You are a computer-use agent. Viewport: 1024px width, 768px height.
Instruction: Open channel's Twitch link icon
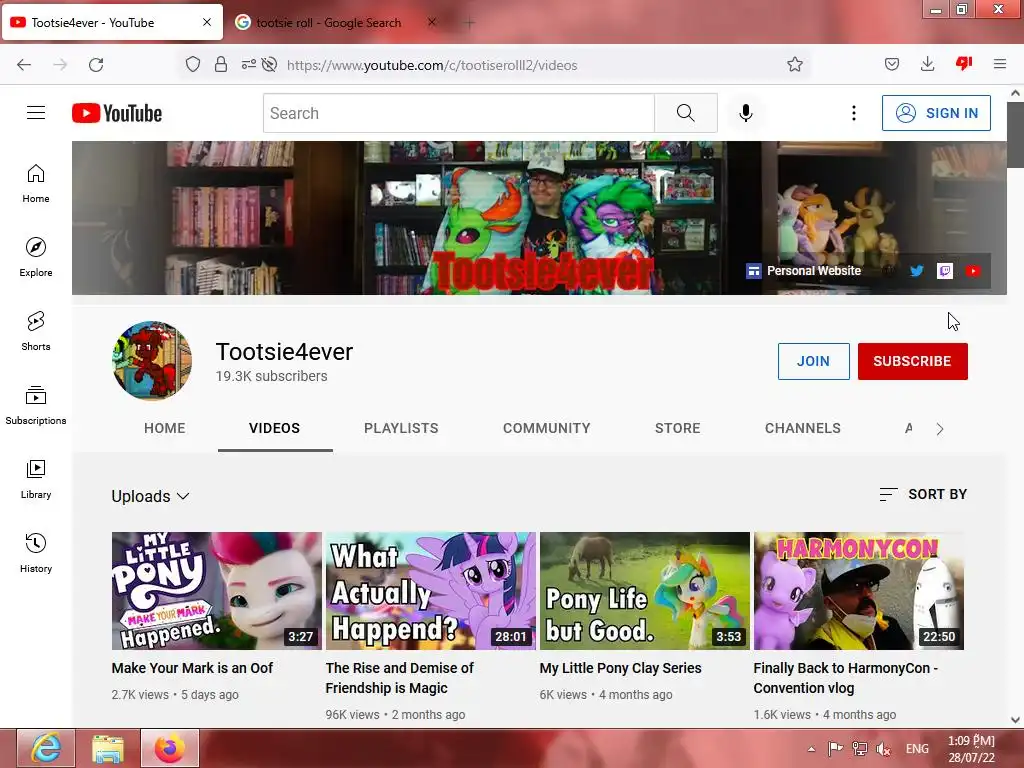[945, 271]
